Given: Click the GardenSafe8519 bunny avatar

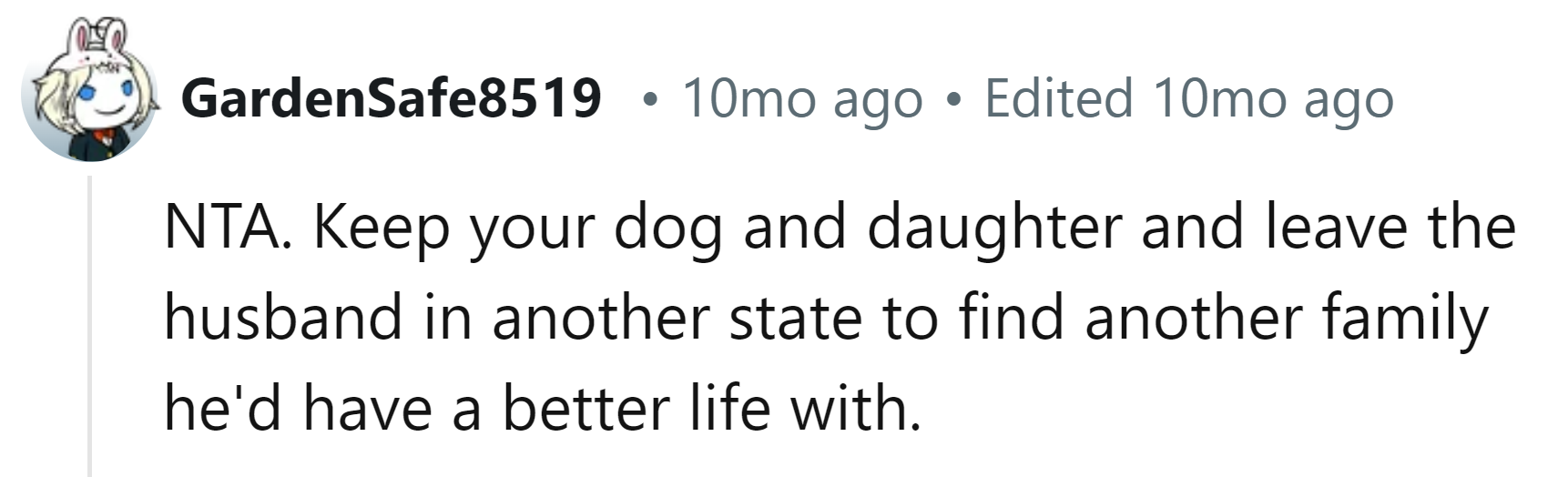Looking at the screenshot, I should 88,96.
